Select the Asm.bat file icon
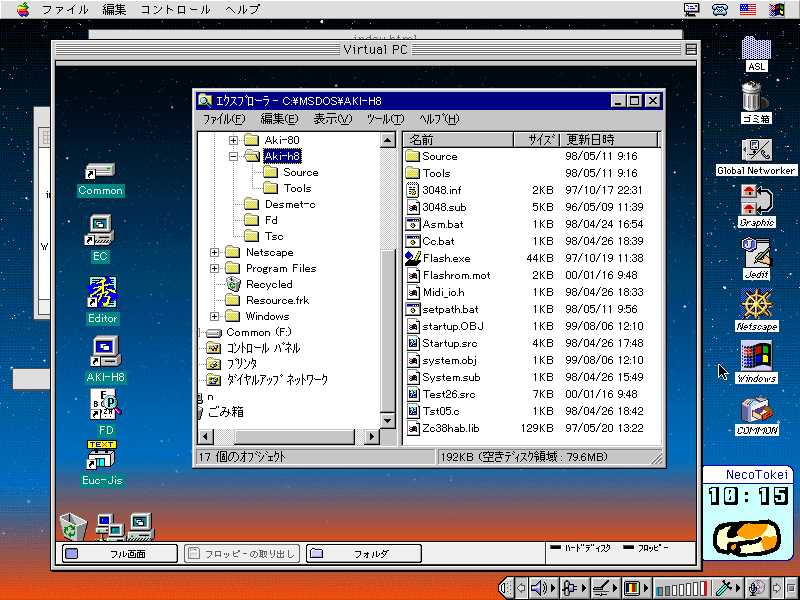The image size is (800, 600). pos(412,224)
